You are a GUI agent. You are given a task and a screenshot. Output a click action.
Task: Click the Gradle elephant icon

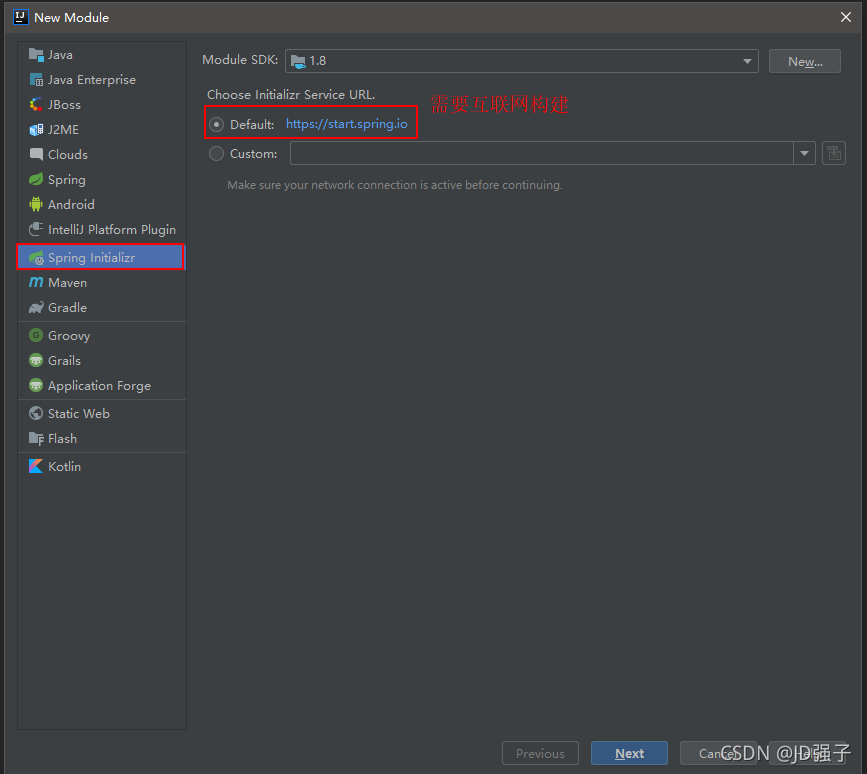click(x=36, y=307)
